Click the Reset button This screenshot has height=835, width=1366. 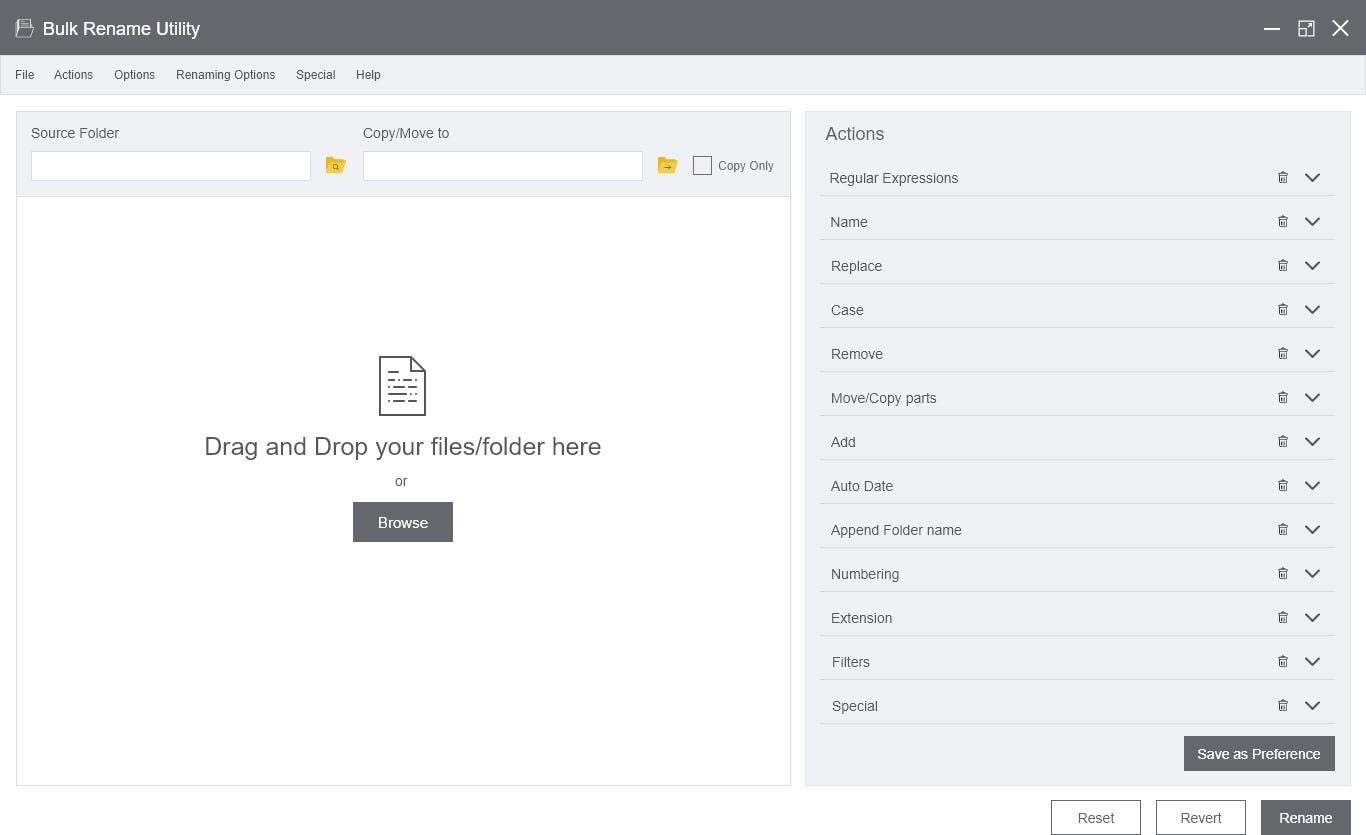(x=1096, y=817)
